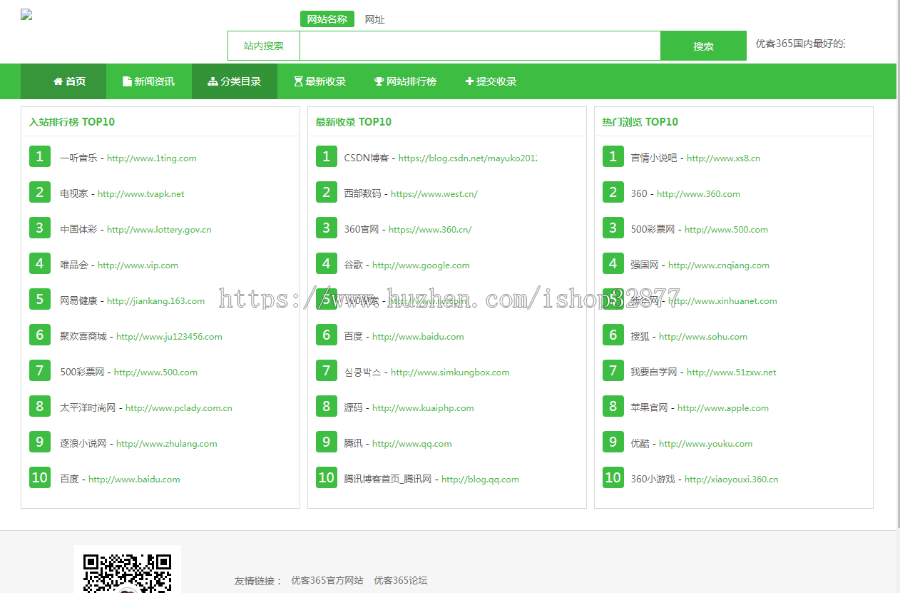Click the sitemap icon beside 分类目录

click(x=212, y=82)
